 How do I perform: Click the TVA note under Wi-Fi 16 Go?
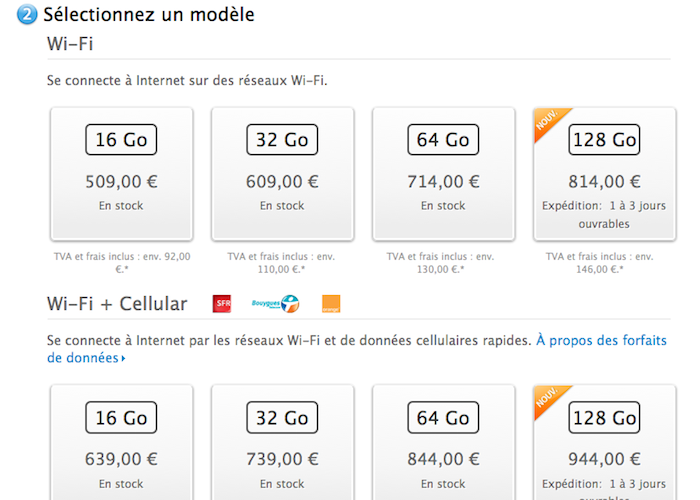tap(122, 263)
